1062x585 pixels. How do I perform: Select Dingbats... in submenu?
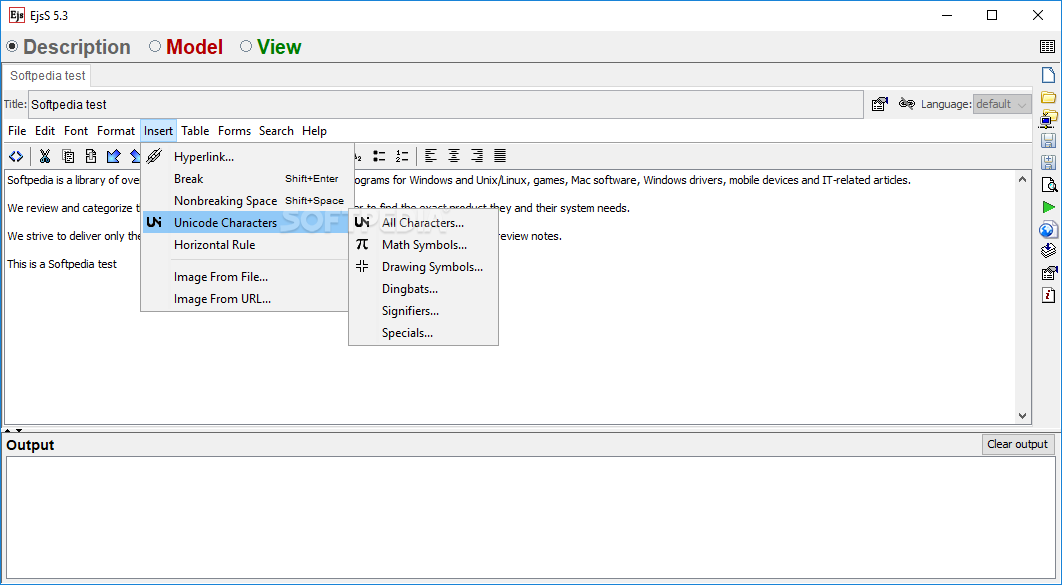pos(423,289)
